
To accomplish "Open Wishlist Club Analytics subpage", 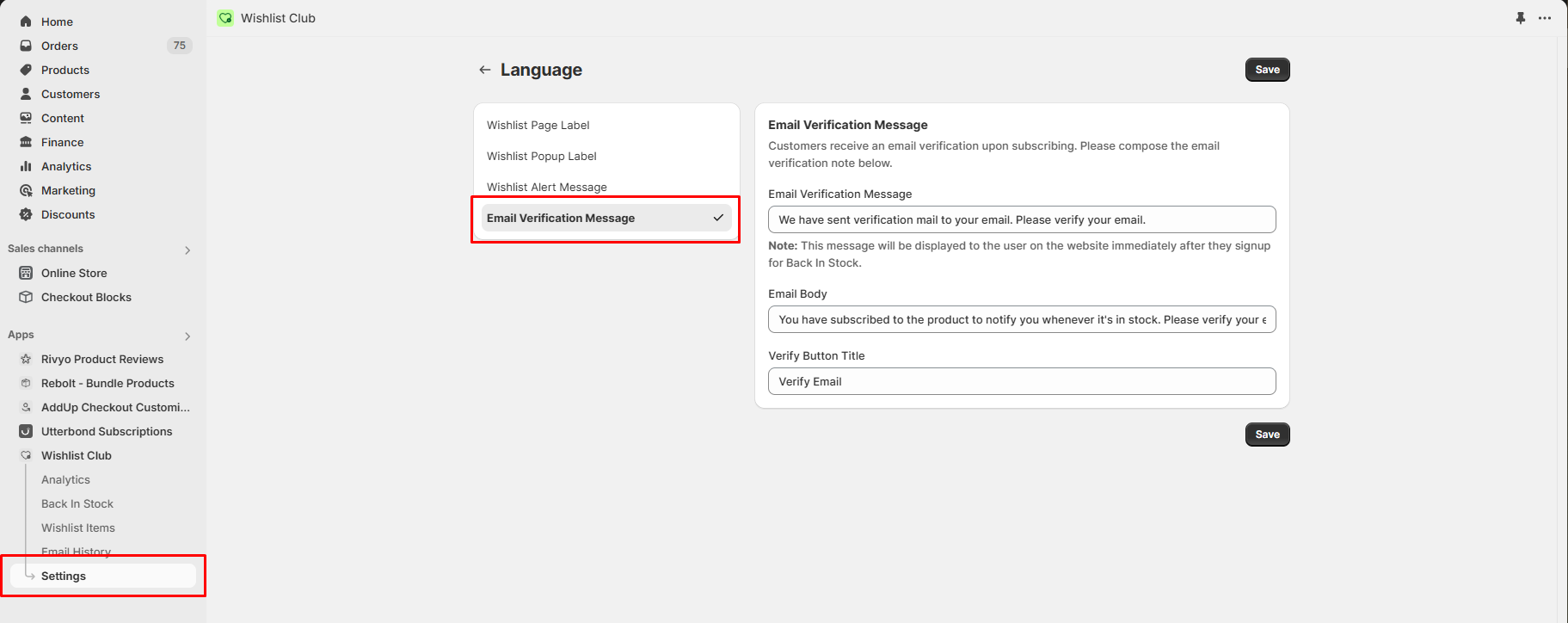I will pyautogui.click(x=65, y=479).
